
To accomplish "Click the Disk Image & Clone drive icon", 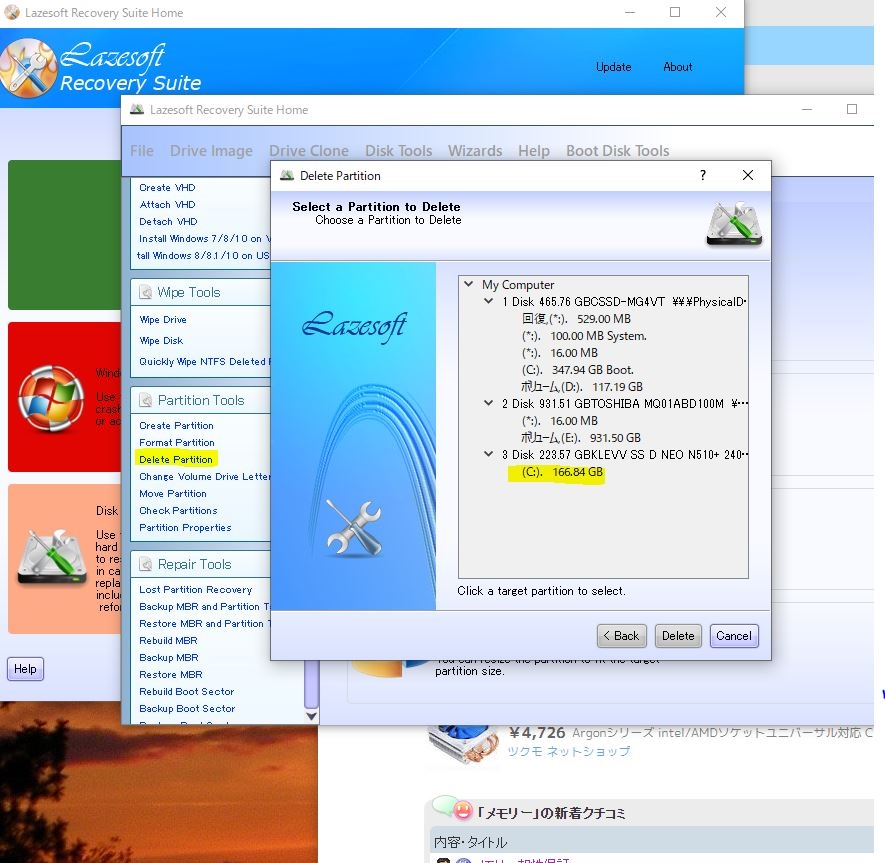I will pyautogui.click(x=52, y=559).
